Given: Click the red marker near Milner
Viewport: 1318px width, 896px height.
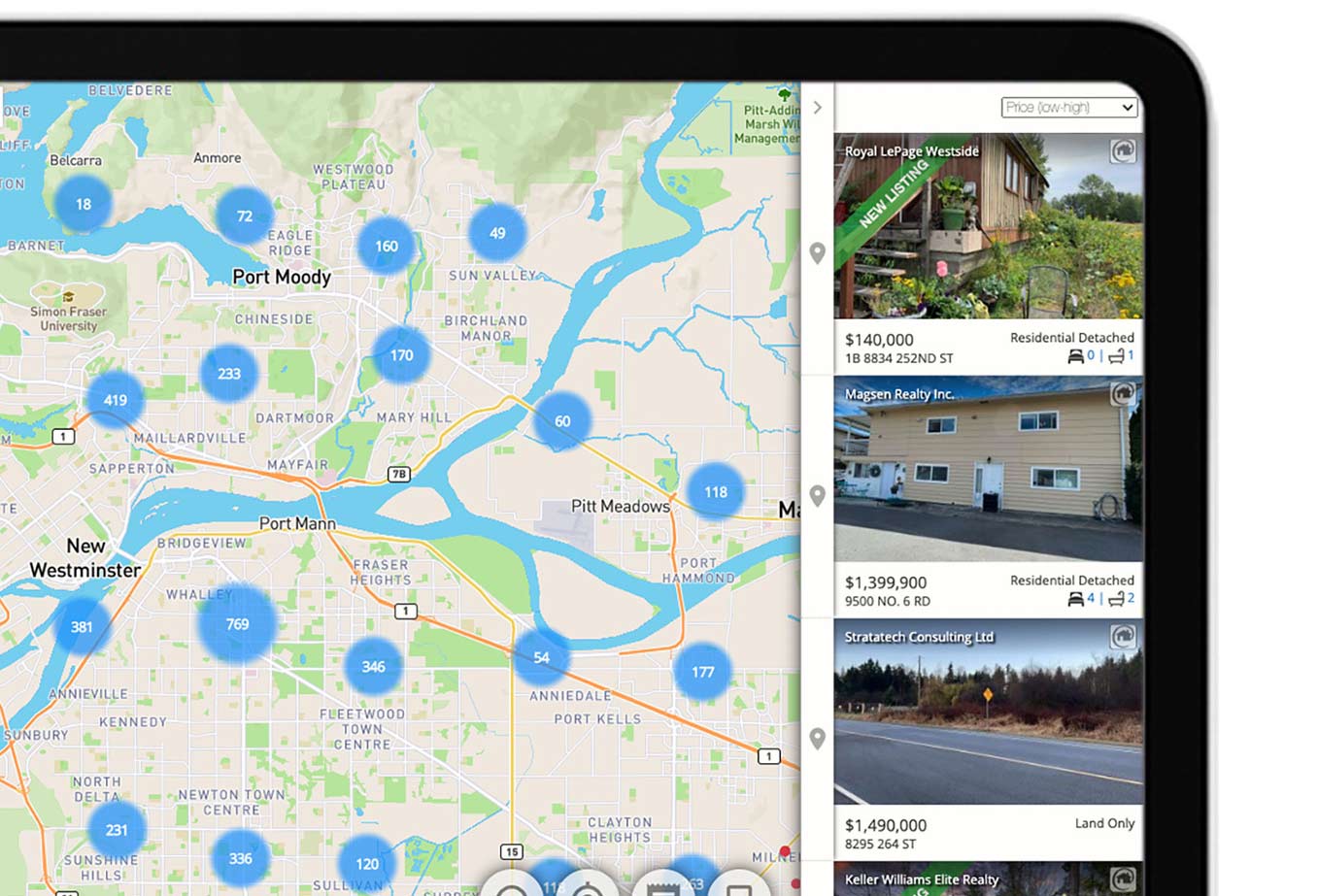Looking at the screenshot, I should [x=785, y=852].
